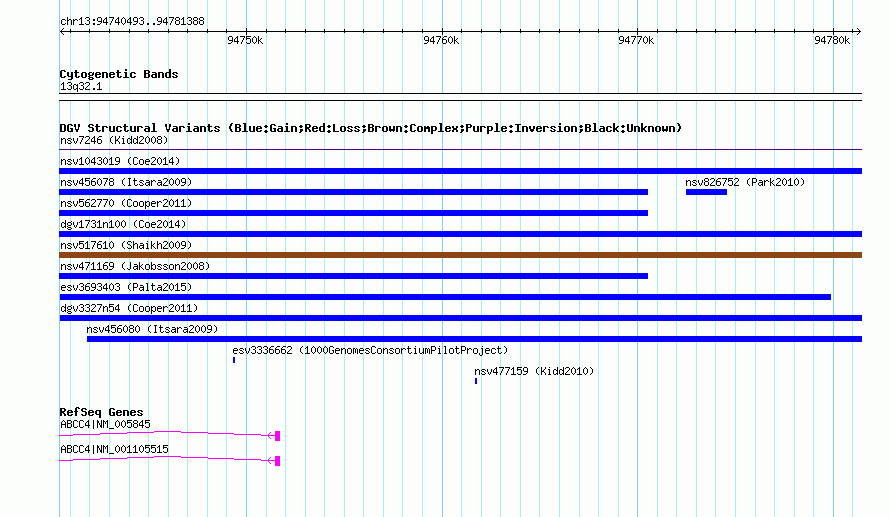
Task: Select the short nsv826752 blue bar
Action: pos(706,192)
